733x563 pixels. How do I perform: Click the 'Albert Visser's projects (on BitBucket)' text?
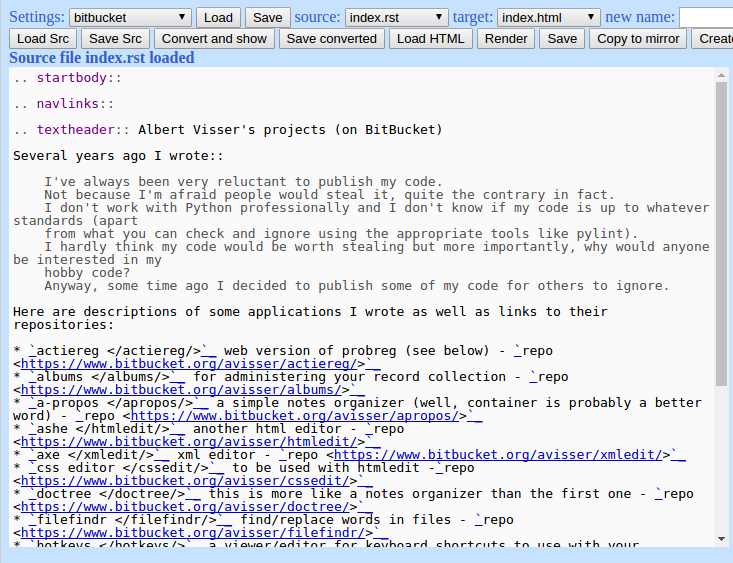(x=290, y=130)
